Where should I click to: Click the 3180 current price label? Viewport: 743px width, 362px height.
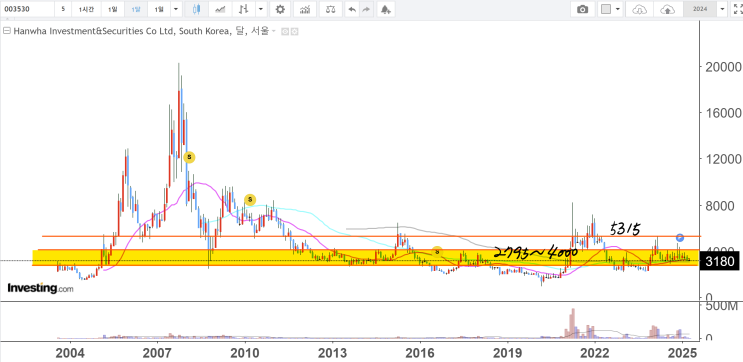[x=719, y=262]
